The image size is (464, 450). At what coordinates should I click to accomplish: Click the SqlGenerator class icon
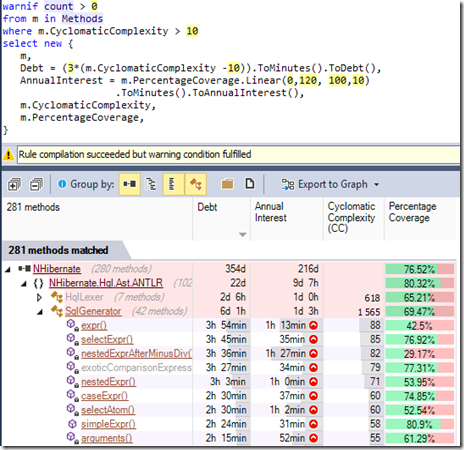57,311
